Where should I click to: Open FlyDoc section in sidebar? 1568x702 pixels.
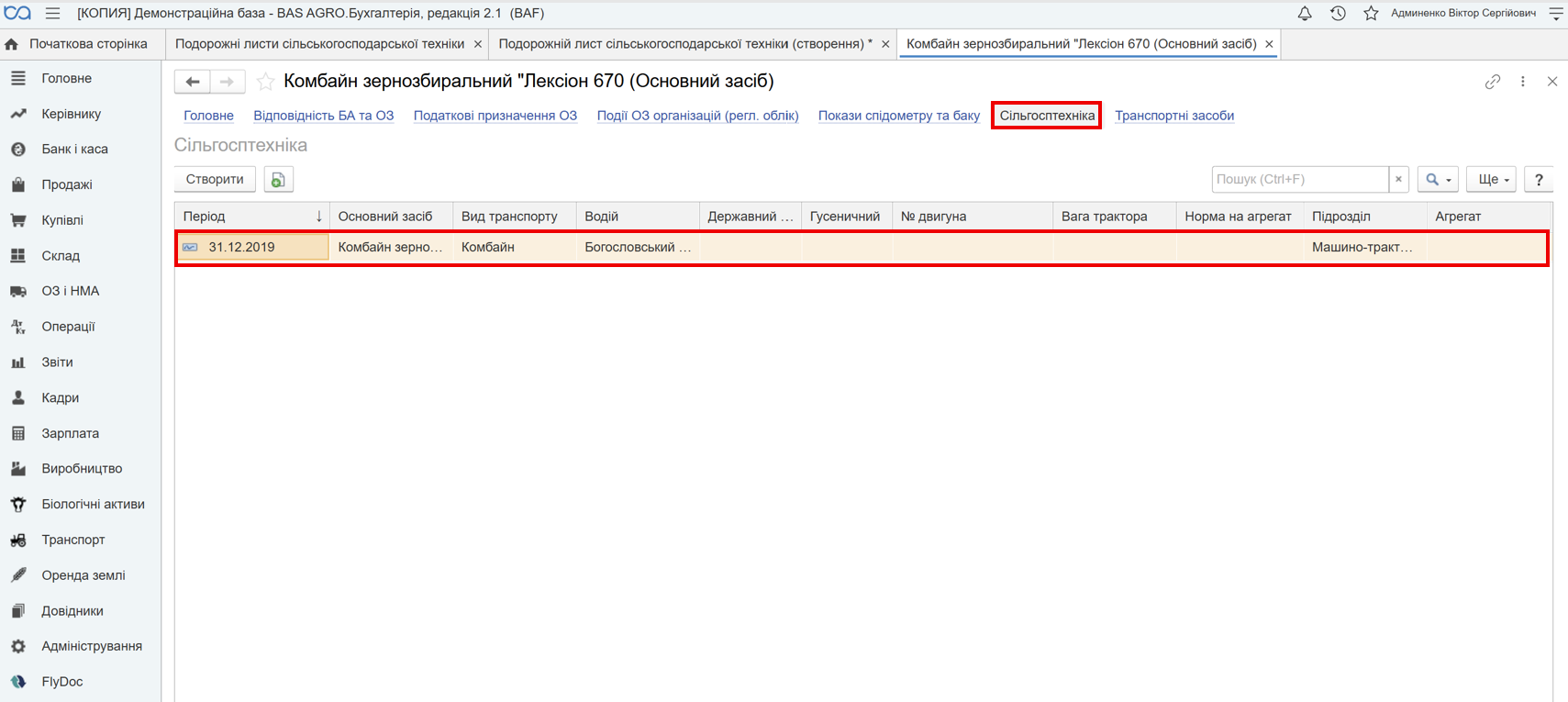point(61,681)
